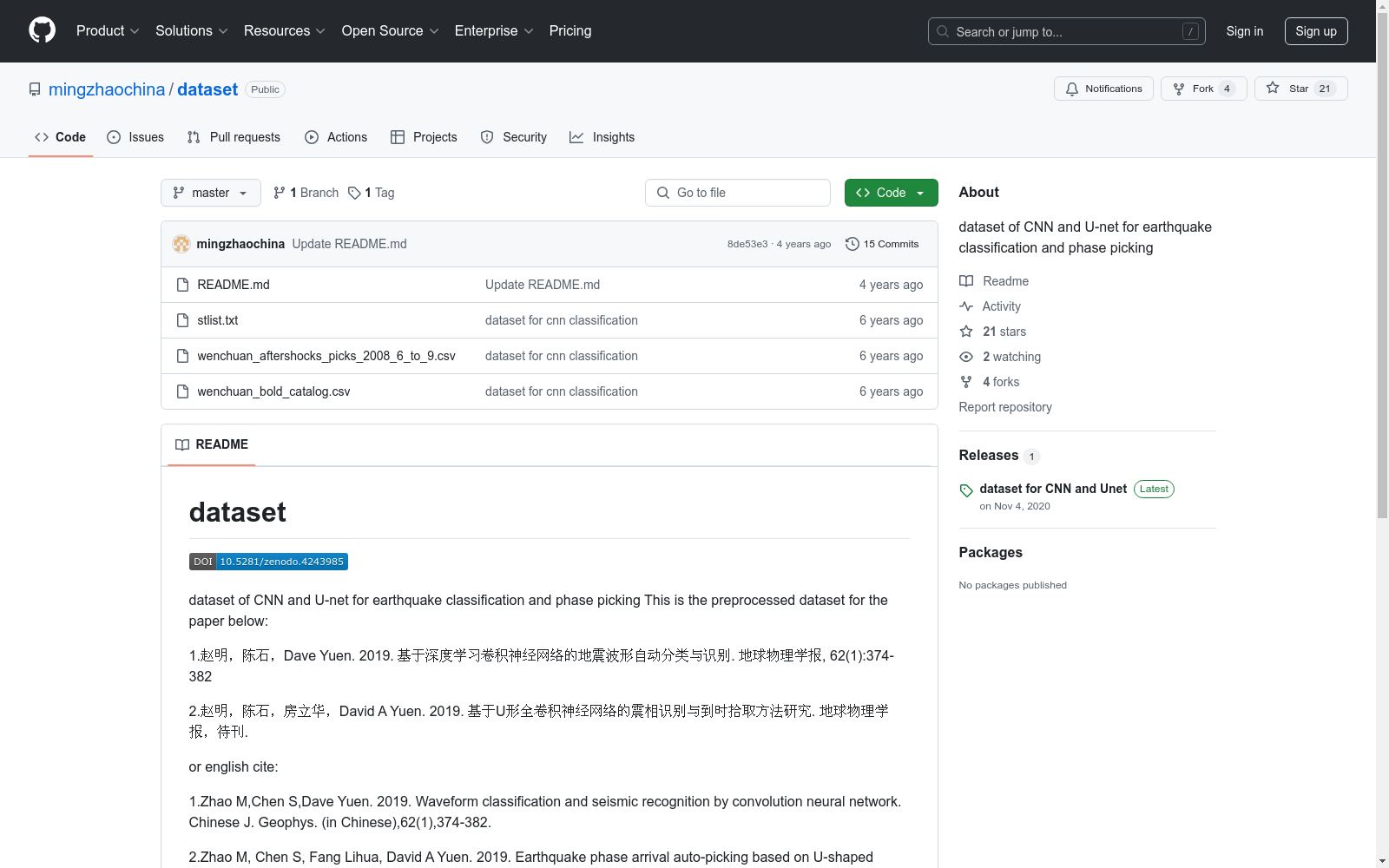
Task: Switch to the Actions tab
Action: tap(336, 137)
